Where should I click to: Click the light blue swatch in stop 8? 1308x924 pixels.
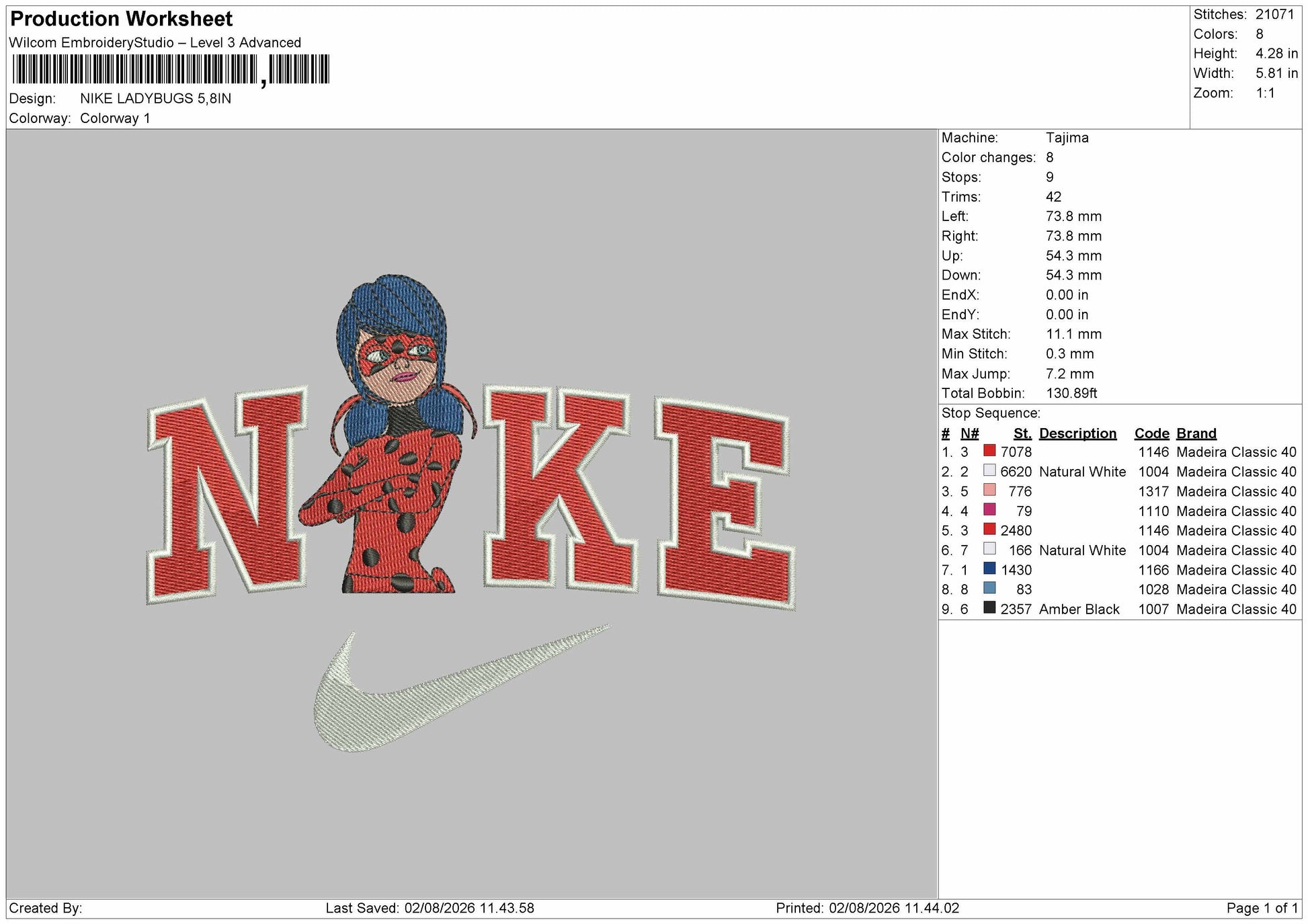[989, 588]
